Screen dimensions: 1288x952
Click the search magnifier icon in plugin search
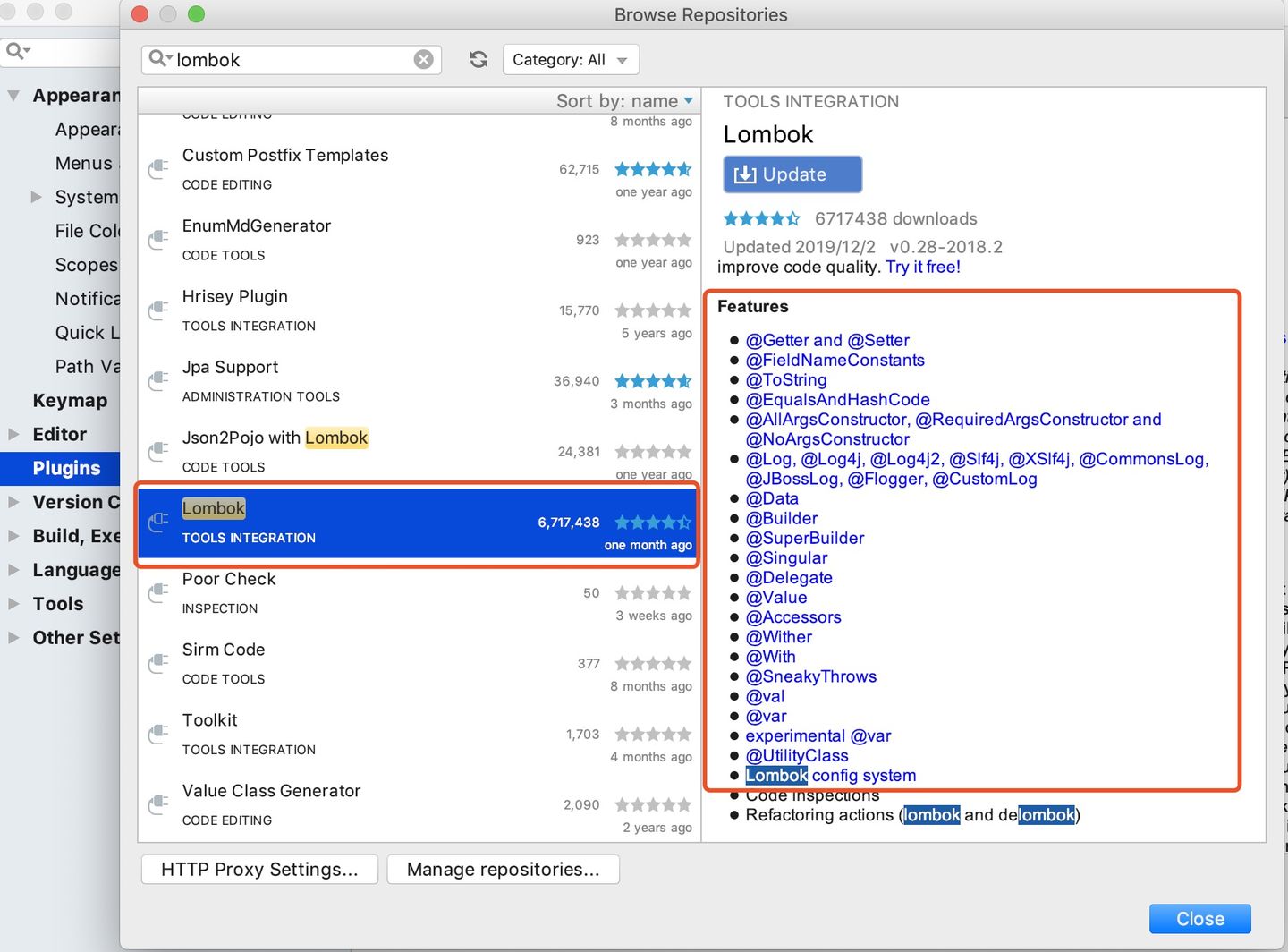[x=158, y=58]
